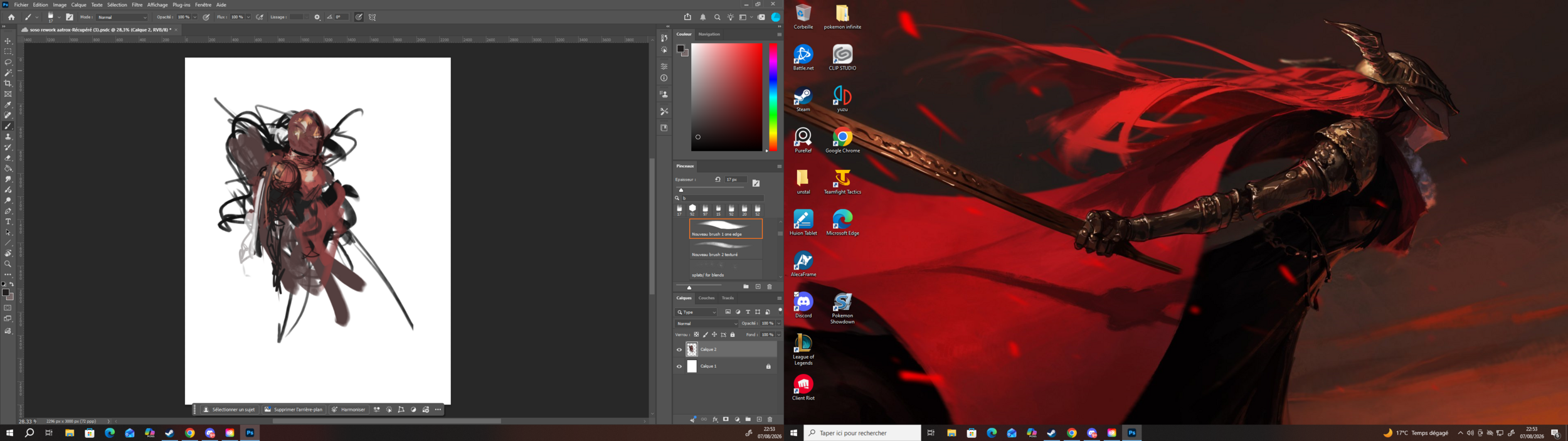Expand the Fond dropdown arrow
The image size is (1568, 441).
pyautogui.click(x=779, y=334)
